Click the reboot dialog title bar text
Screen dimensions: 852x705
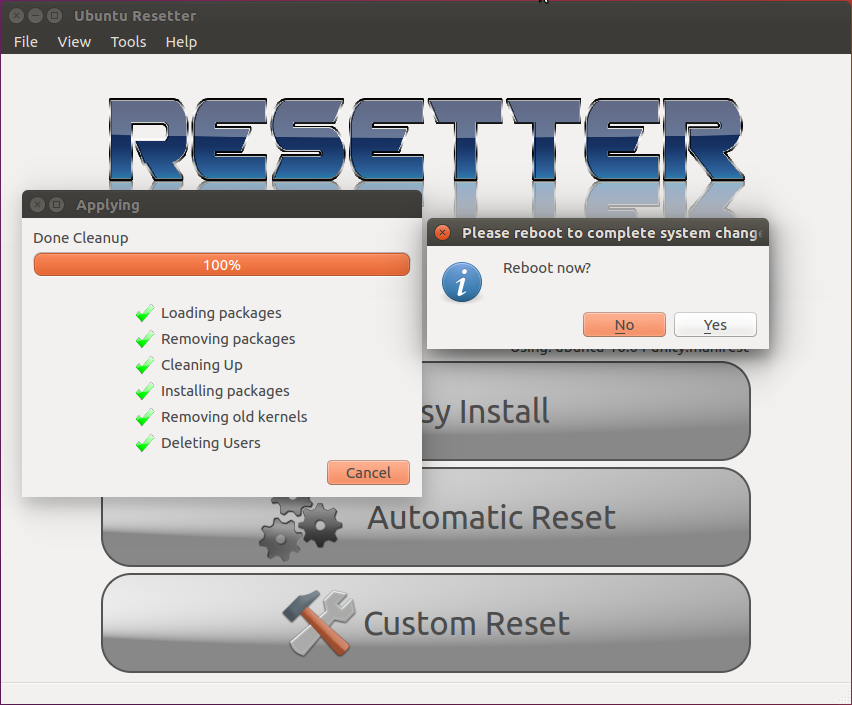point(611,233)
